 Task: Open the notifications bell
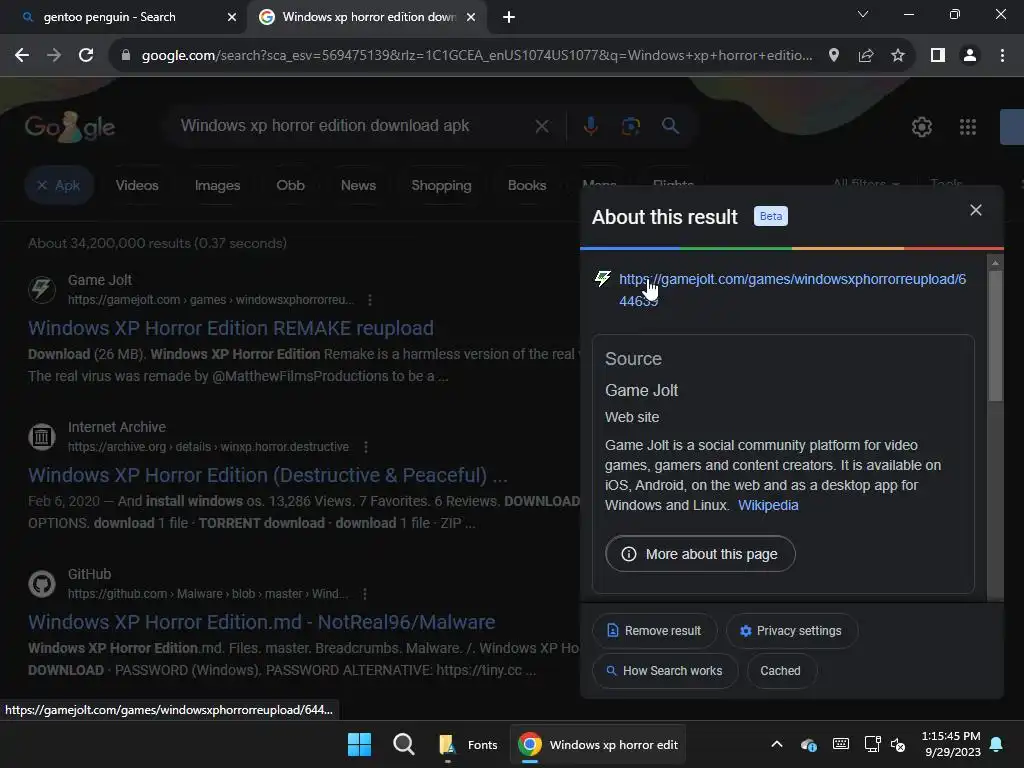997,744
